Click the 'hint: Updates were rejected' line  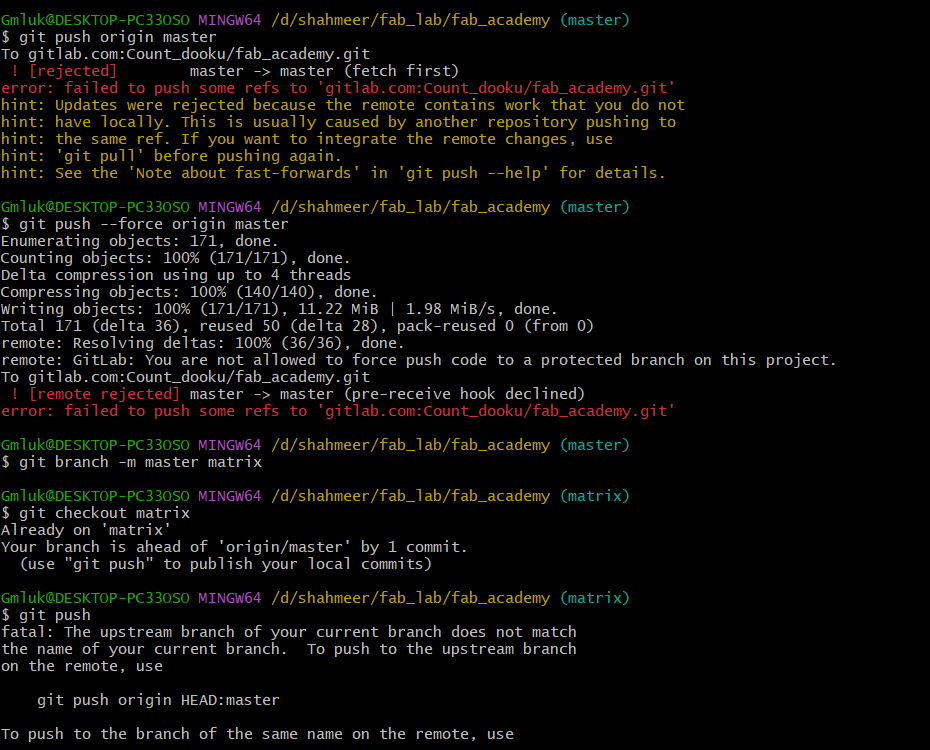coord(343,106)
